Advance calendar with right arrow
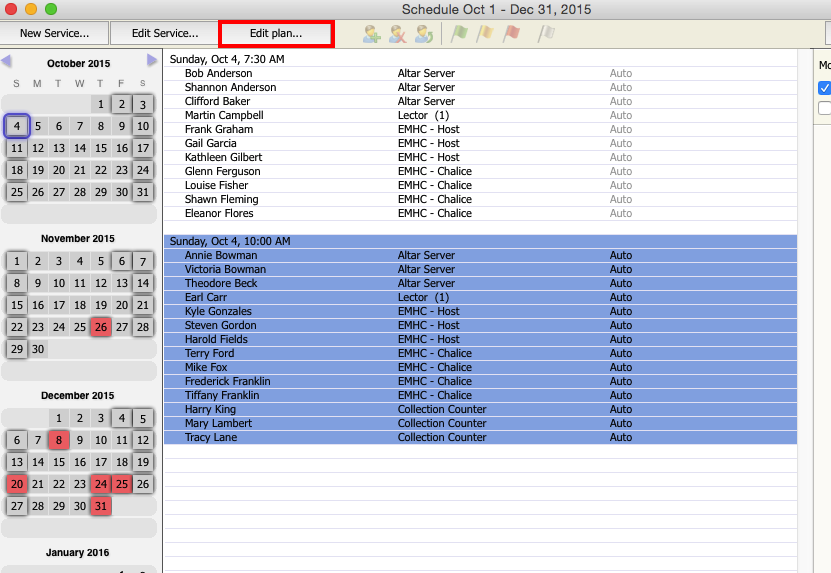Viewport: 831px width, 573px height. tap(152, 62)
